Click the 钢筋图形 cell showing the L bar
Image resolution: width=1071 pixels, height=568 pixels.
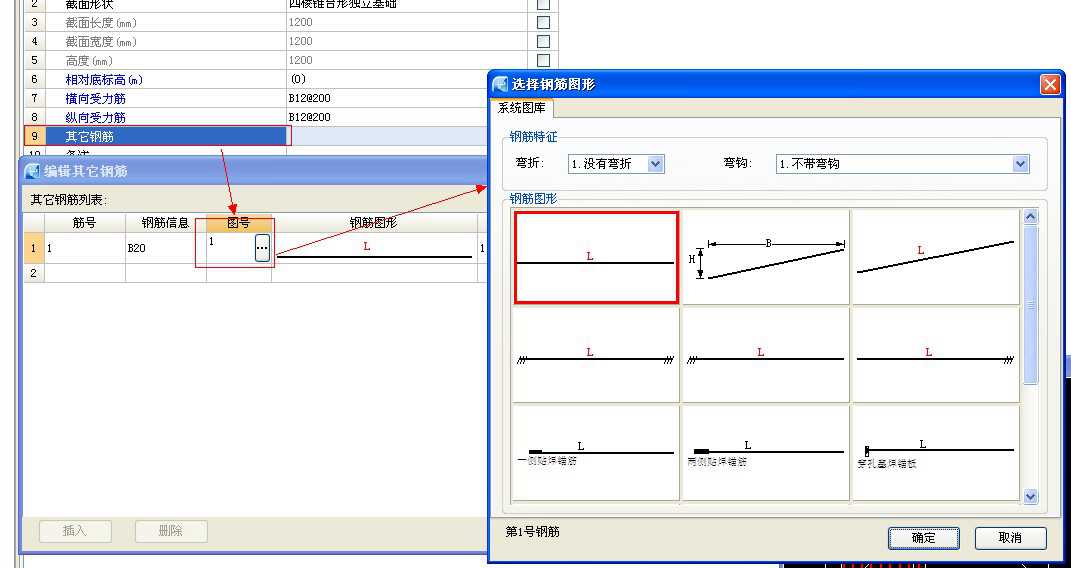pyautogui.click(x=374, y=248)
